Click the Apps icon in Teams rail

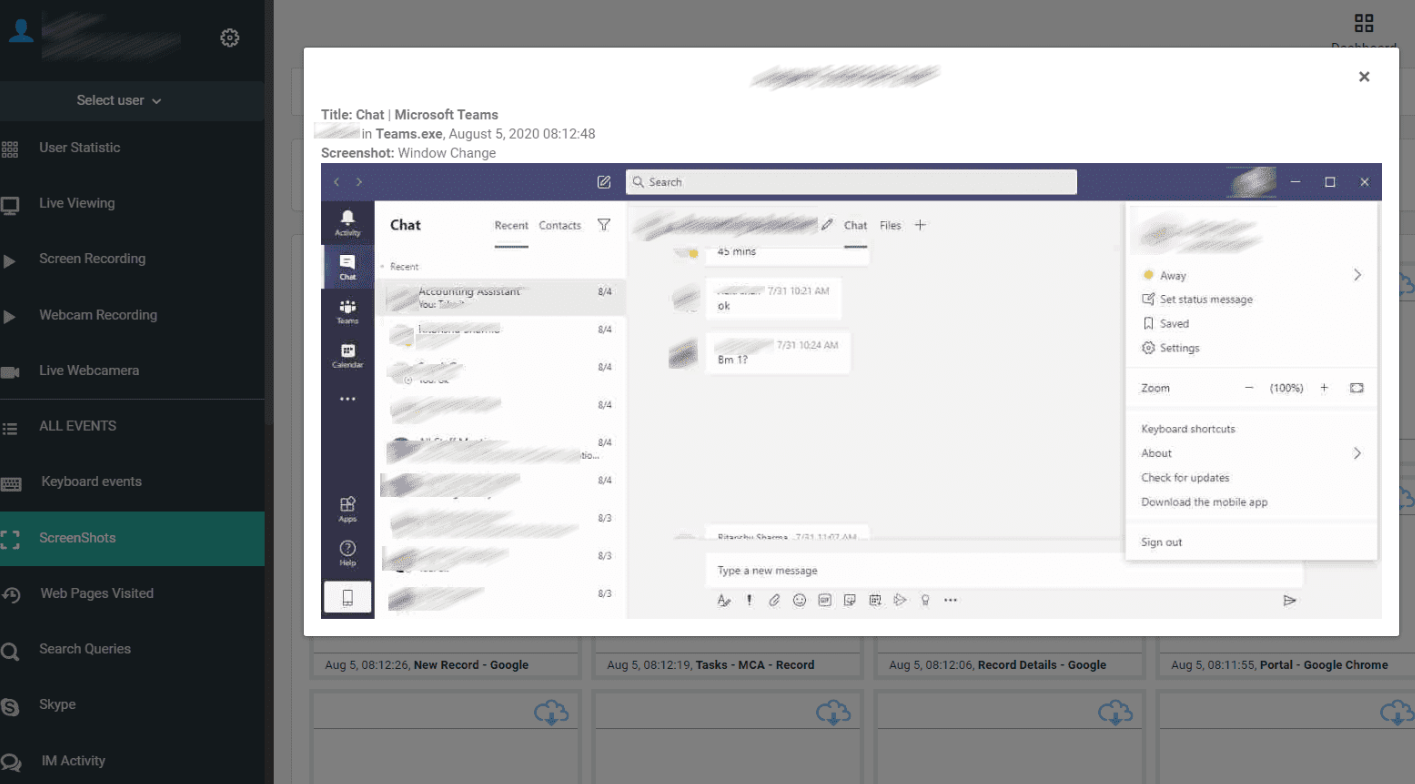pos(347,508)
